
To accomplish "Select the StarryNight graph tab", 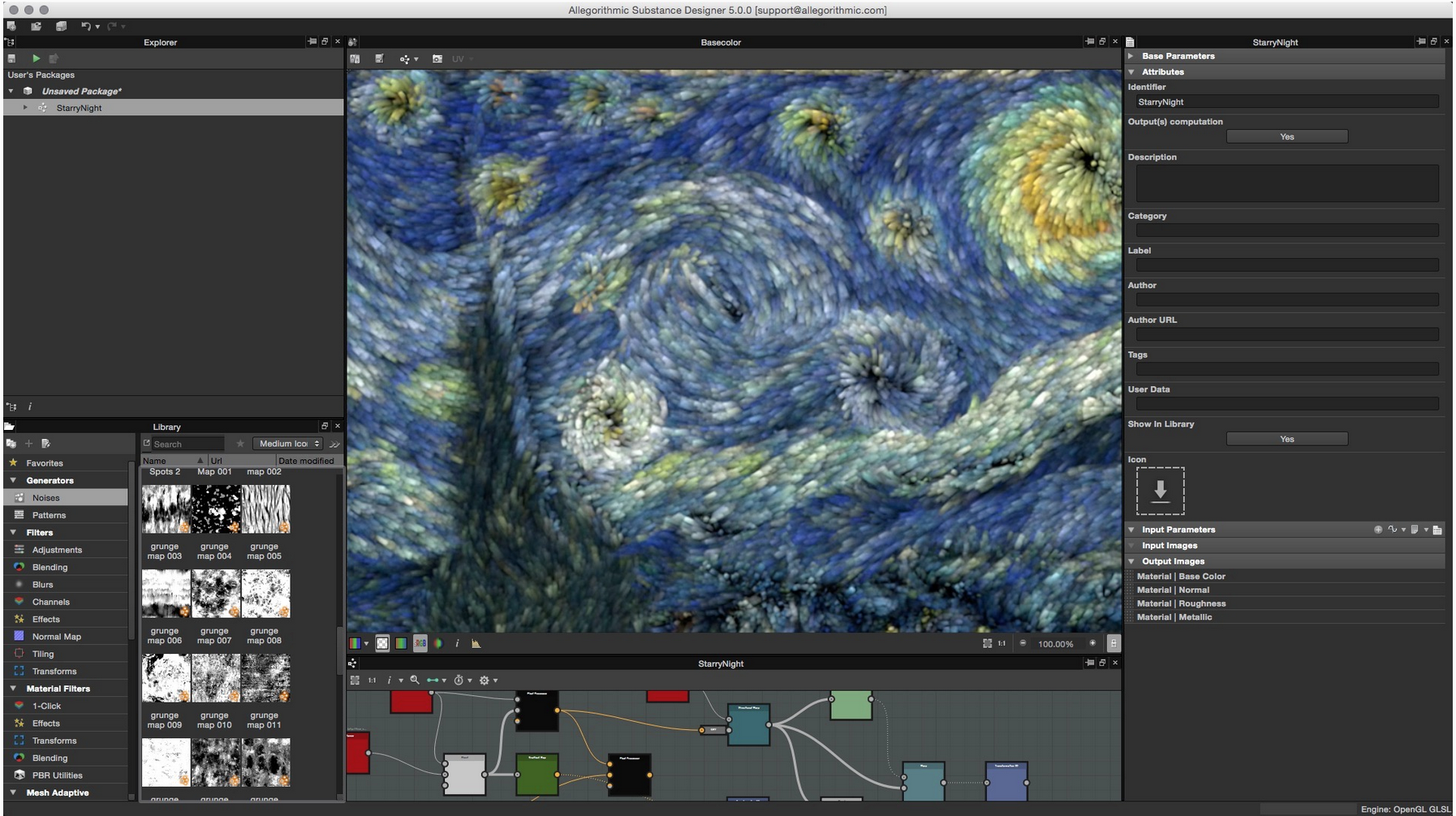I will coord(721,663).
